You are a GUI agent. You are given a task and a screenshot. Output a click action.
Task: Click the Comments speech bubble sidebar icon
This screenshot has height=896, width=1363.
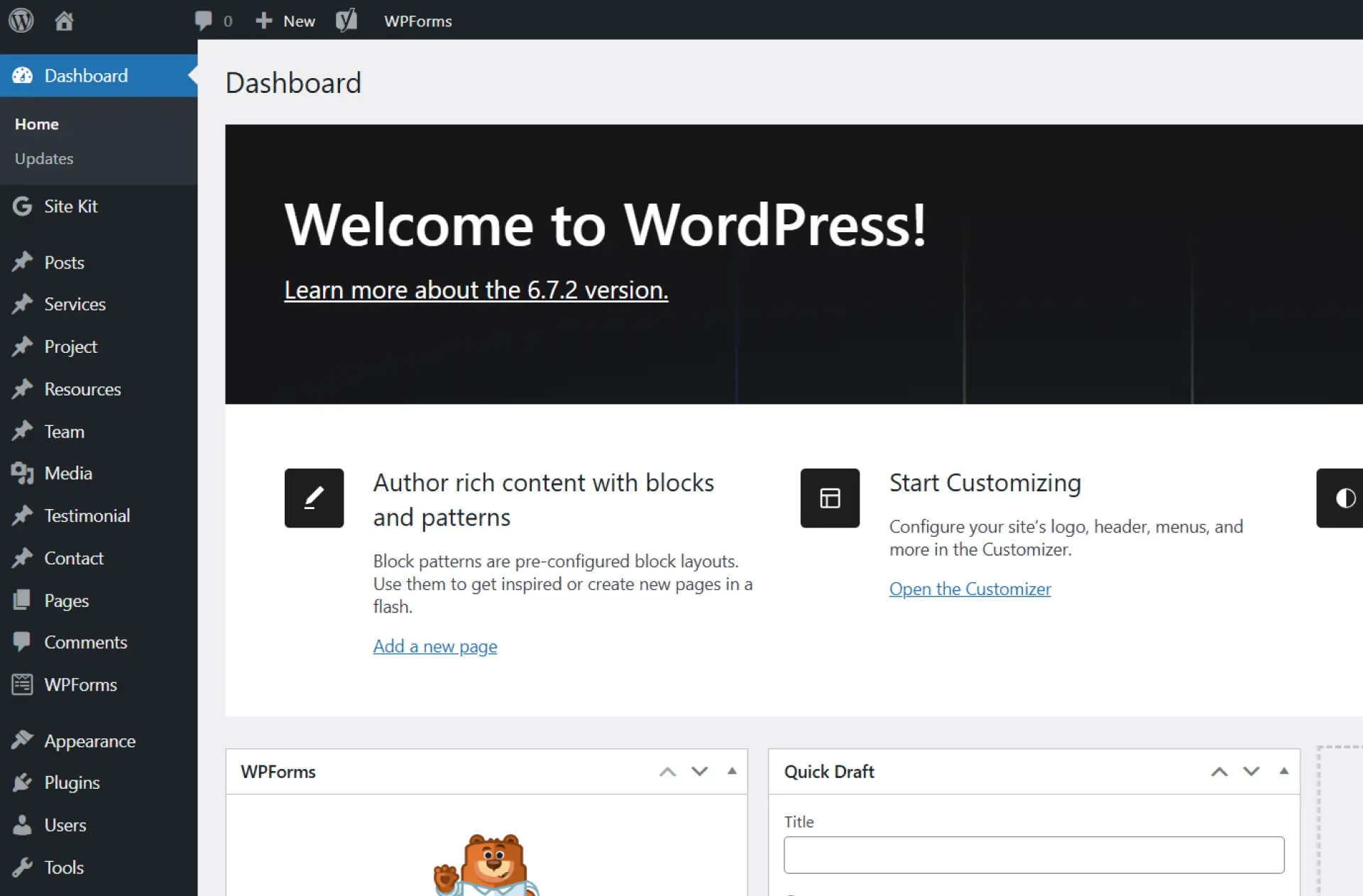click(x=22, y=642)
